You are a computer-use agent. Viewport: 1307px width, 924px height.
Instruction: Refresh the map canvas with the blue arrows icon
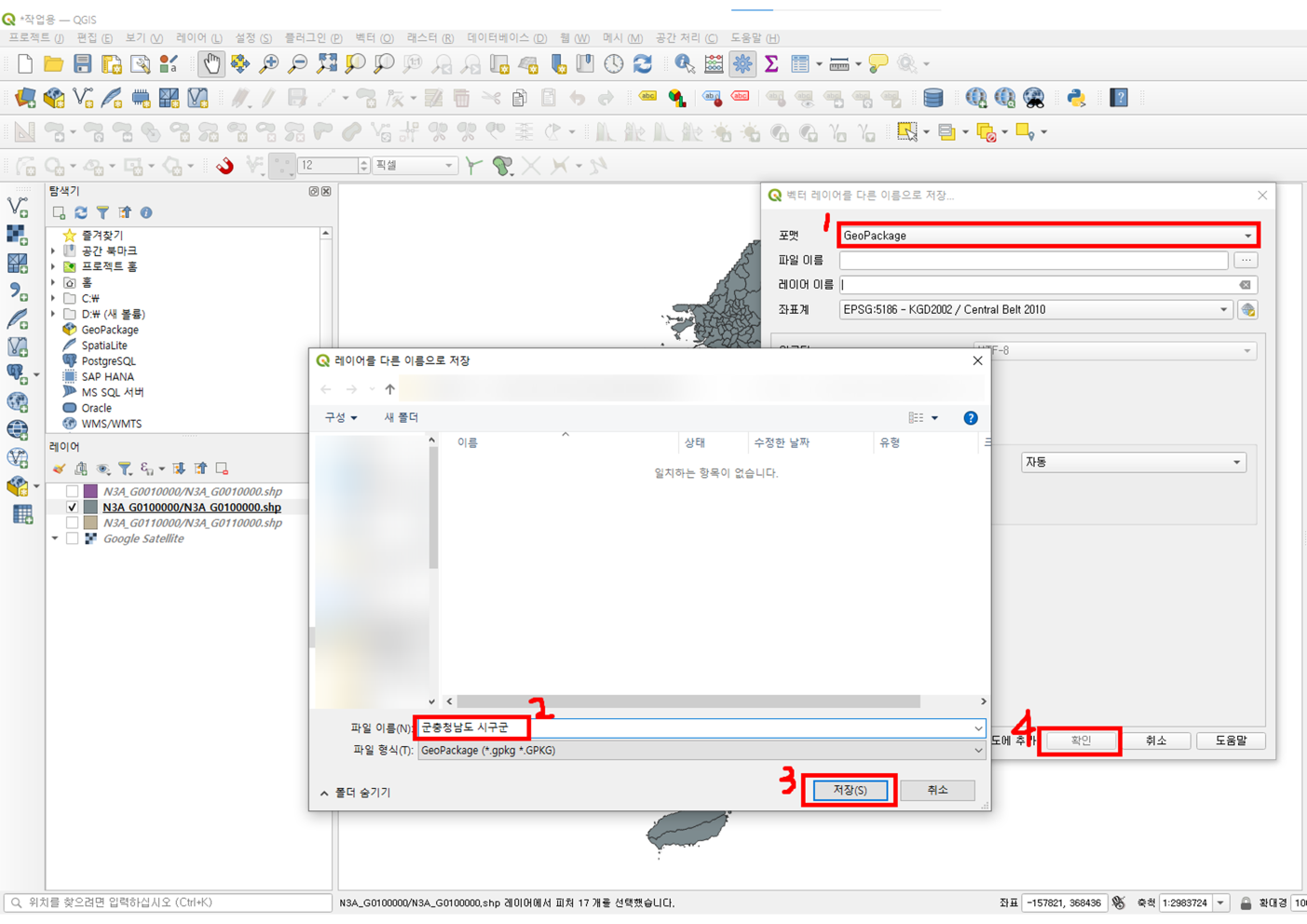pos(643,64)
